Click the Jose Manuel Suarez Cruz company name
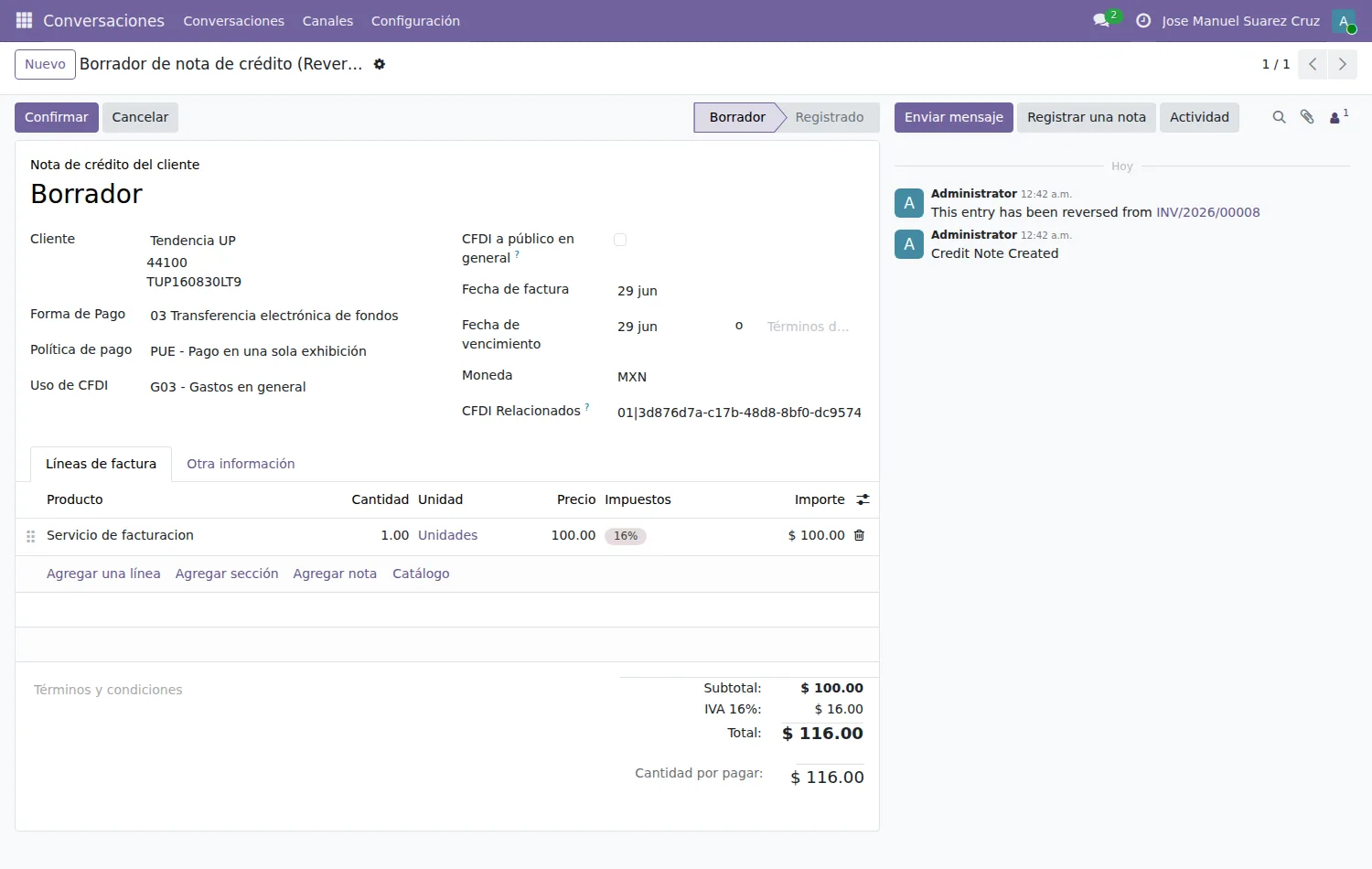The image size is (1372, 869). [x=1240, y=21]
